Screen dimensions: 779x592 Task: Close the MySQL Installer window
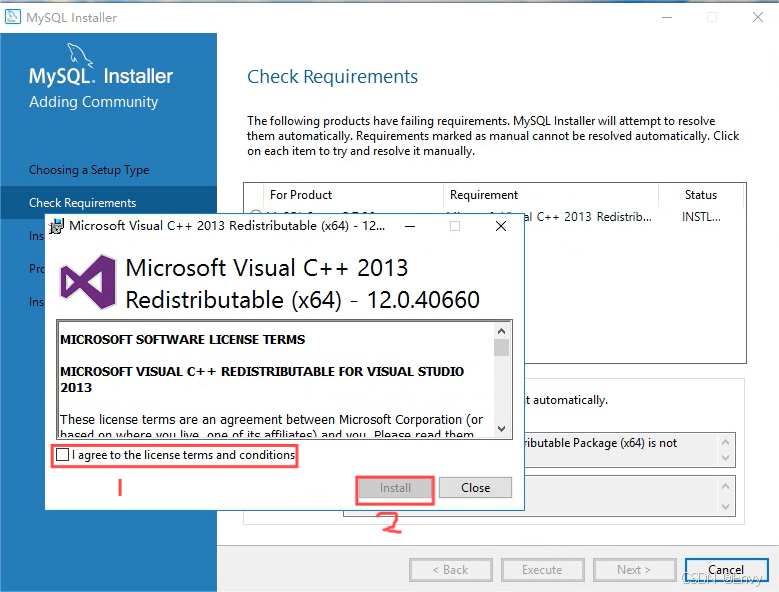tap(758, 17)
